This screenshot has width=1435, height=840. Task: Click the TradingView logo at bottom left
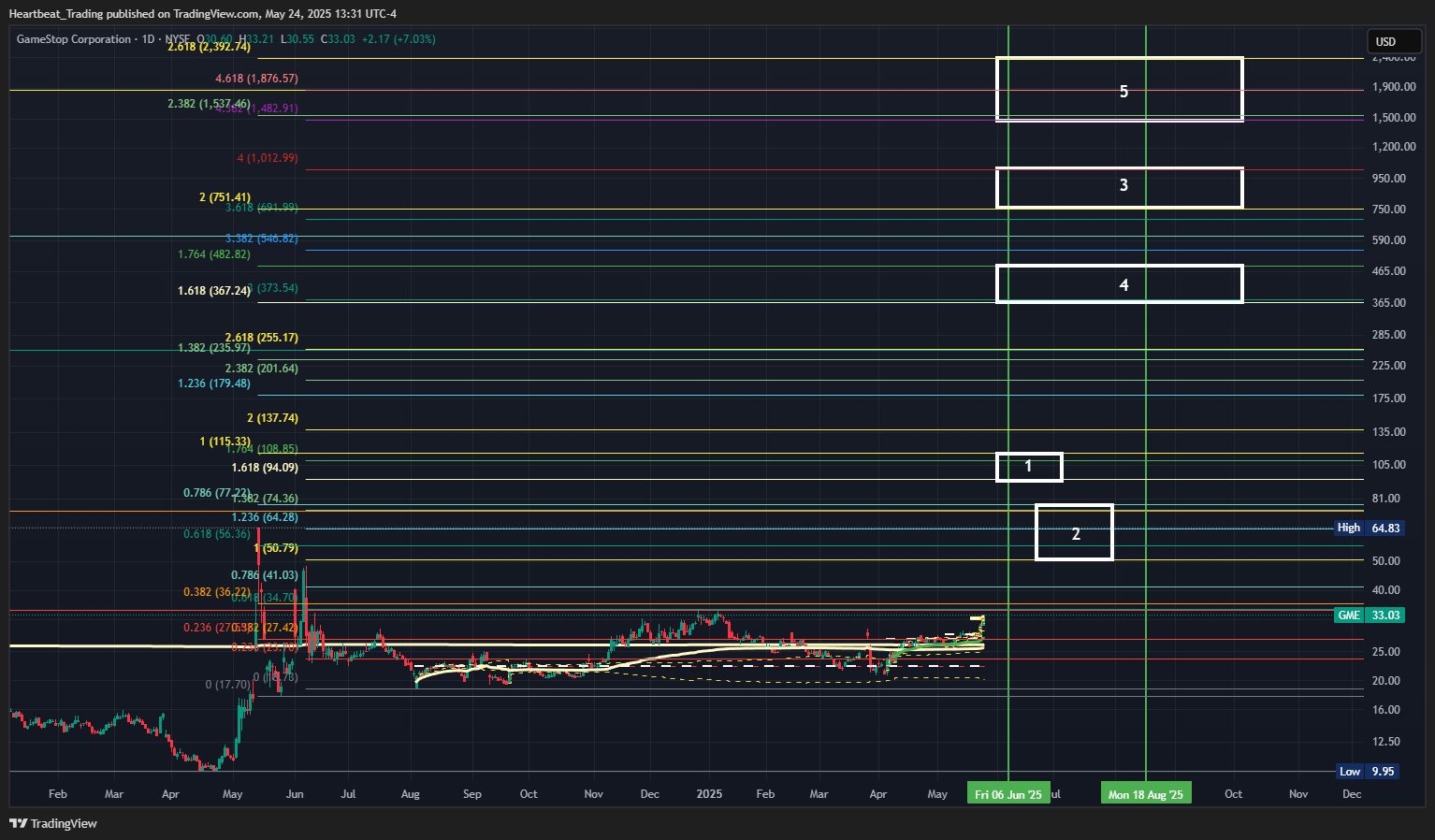[x=53, y=823]
